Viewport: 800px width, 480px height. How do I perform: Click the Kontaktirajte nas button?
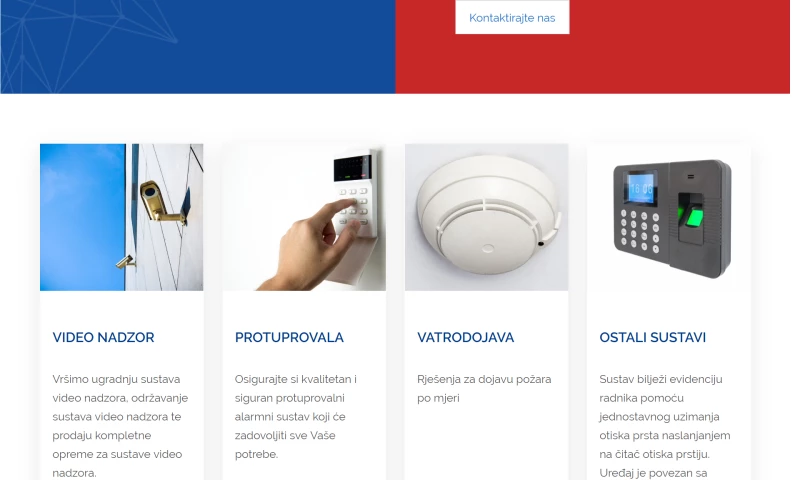pyautogui.click(x=512, y=17)
